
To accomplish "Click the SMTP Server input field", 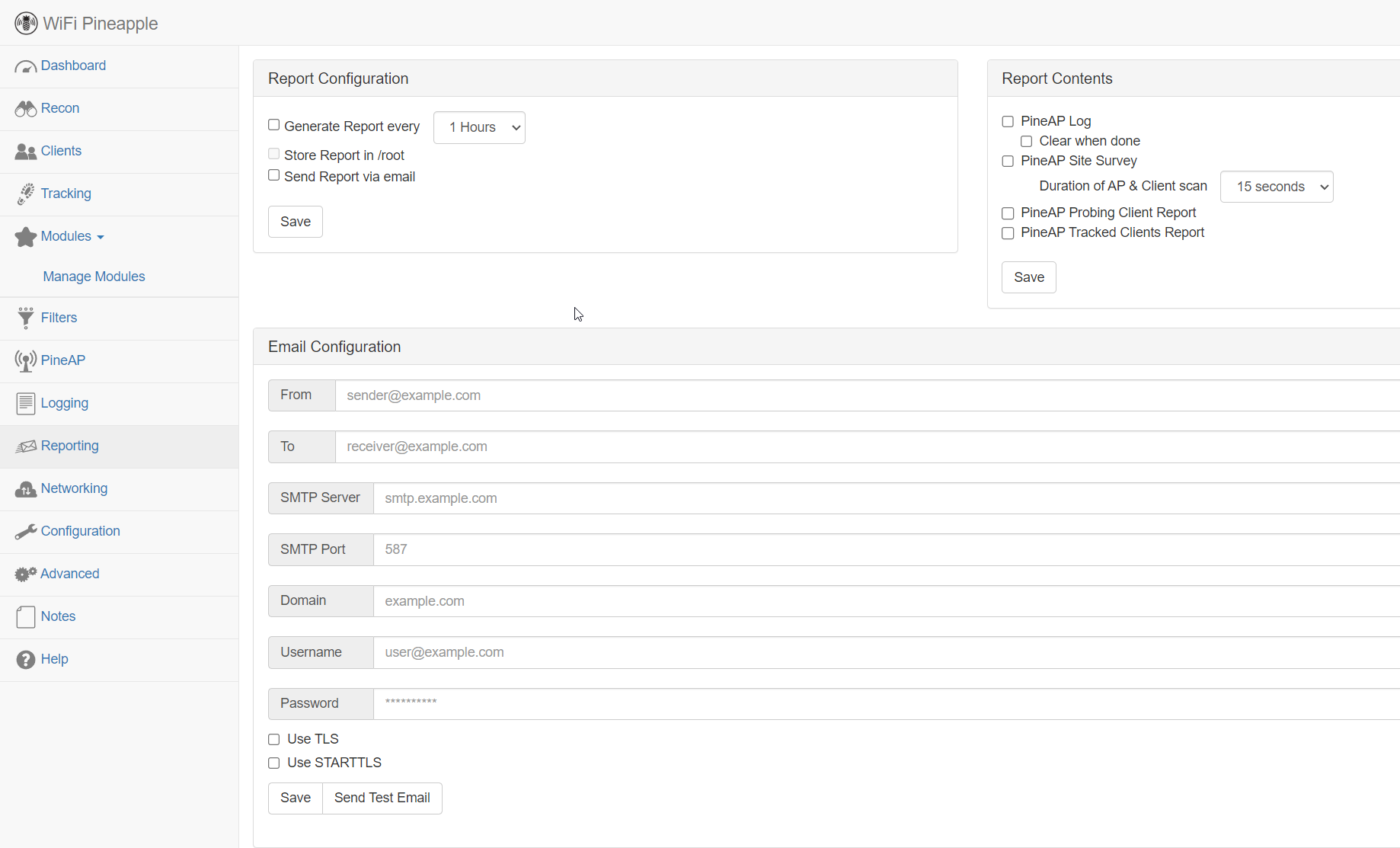I will 887,498.
